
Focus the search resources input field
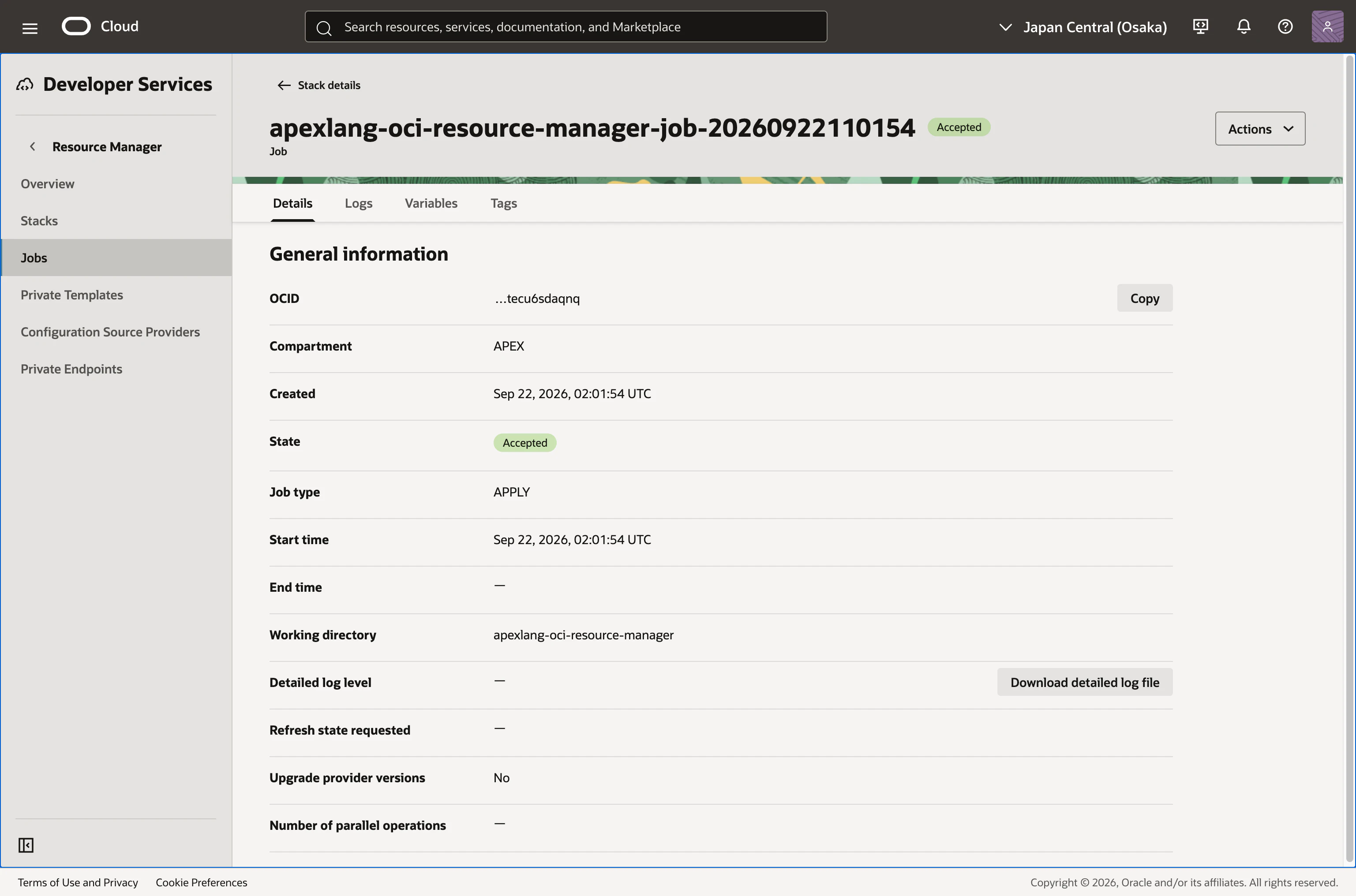566,26
